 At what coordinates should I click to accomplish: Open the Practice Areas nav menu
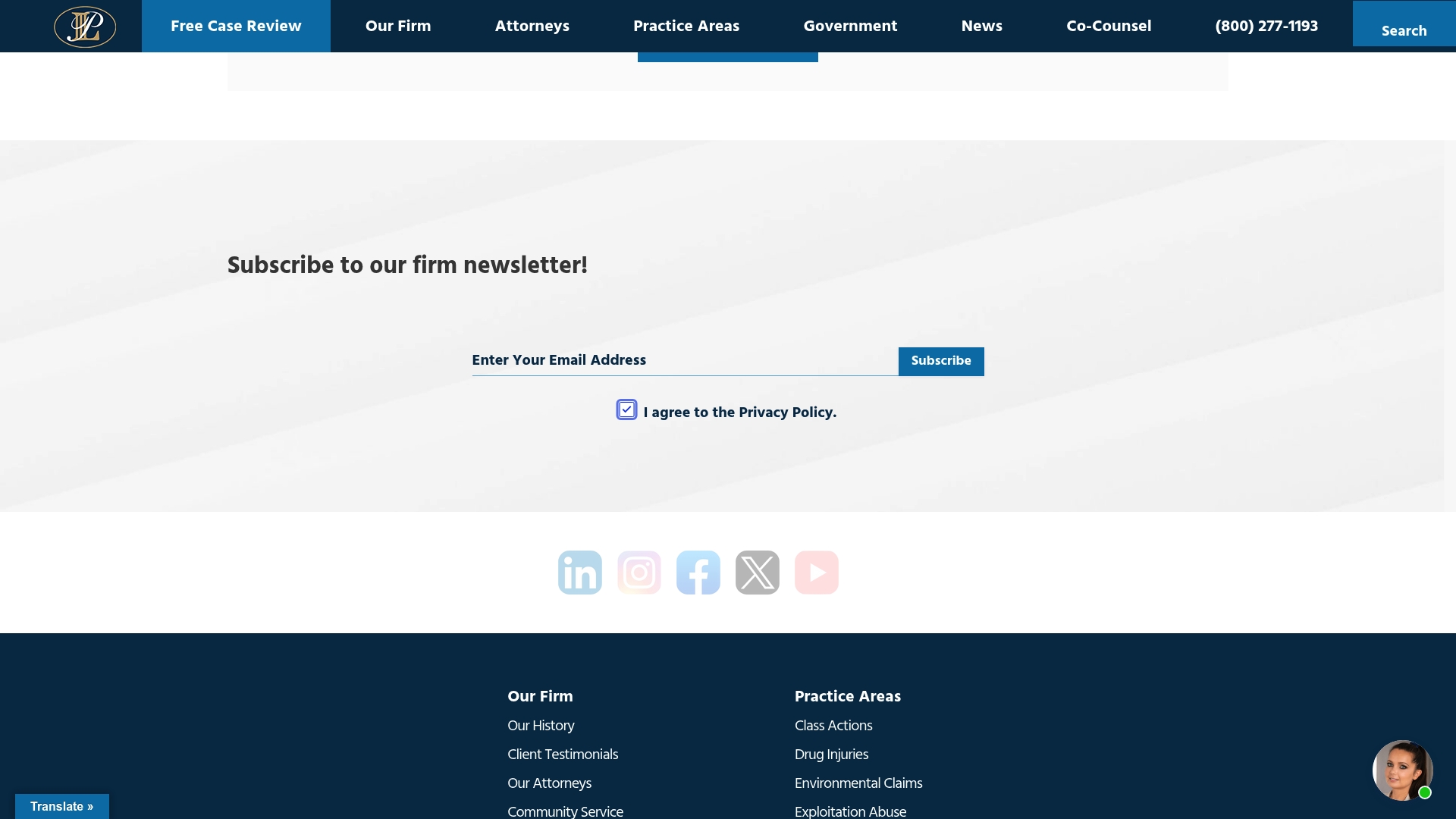tap(686, 26)
